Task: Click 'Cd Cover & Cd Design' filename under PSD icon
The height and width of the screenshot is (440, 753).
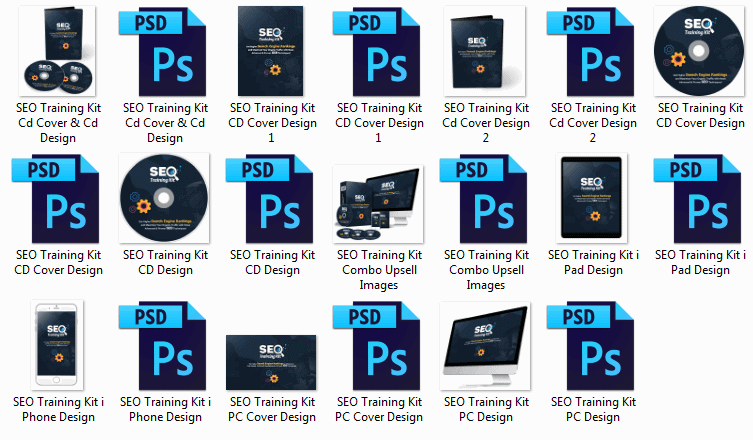Action: click(x=165, y=123)
